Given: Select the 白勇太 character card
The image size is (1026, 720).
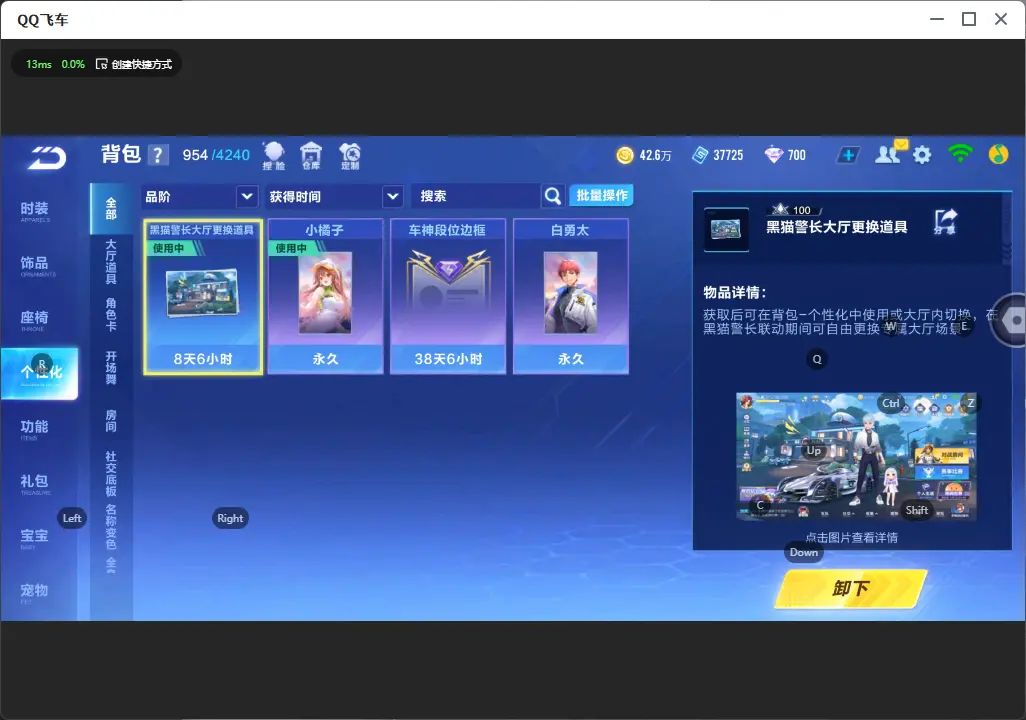Looking at the screenshot, I should tap(571, 297).
